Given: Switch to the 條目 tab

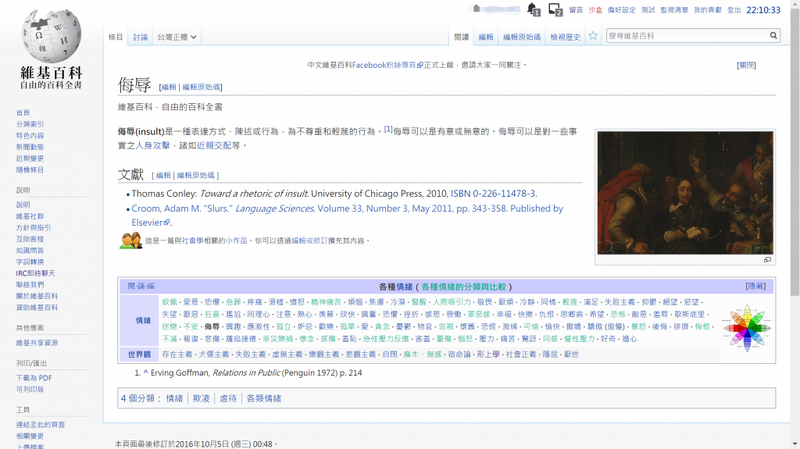Looking at the screenshot, I should tap(116, 37).
